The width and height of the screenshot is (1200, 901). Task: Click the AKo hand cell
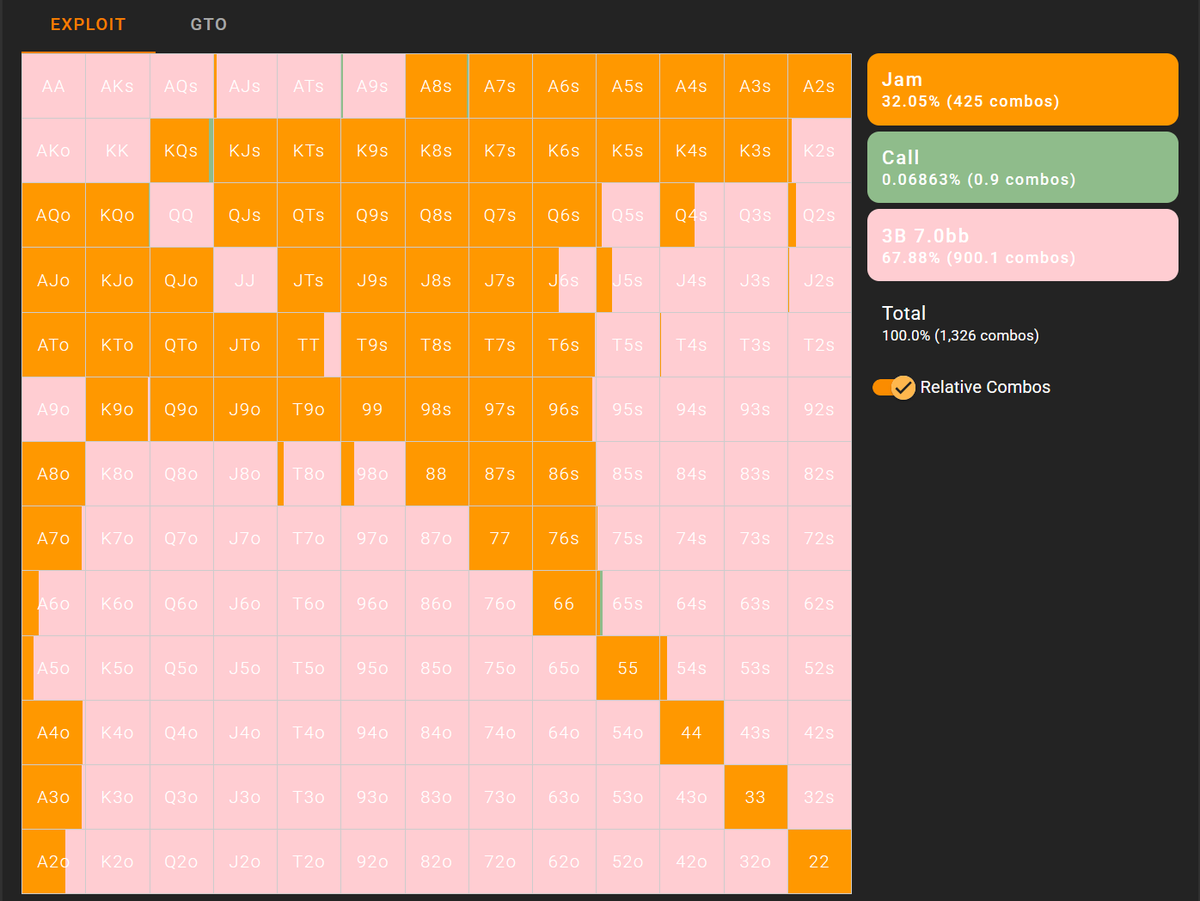[53, 151]
